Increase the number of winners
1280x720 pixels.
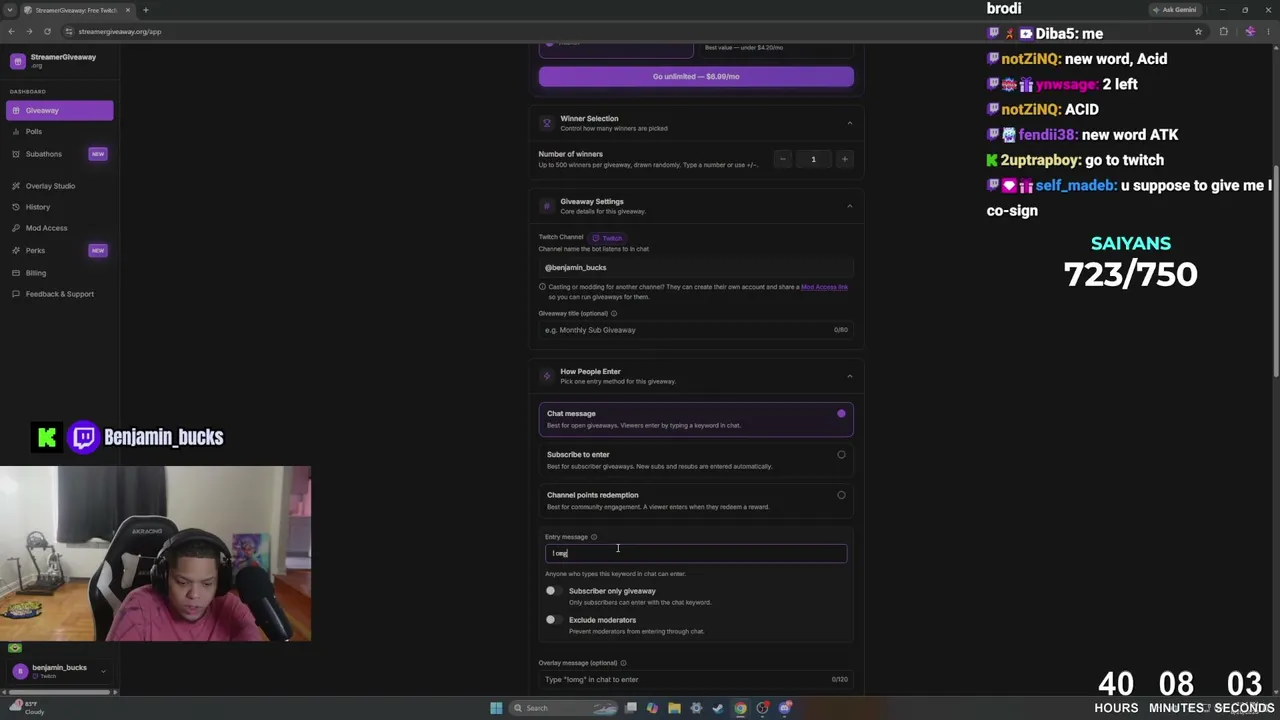[x=844, y=159]
